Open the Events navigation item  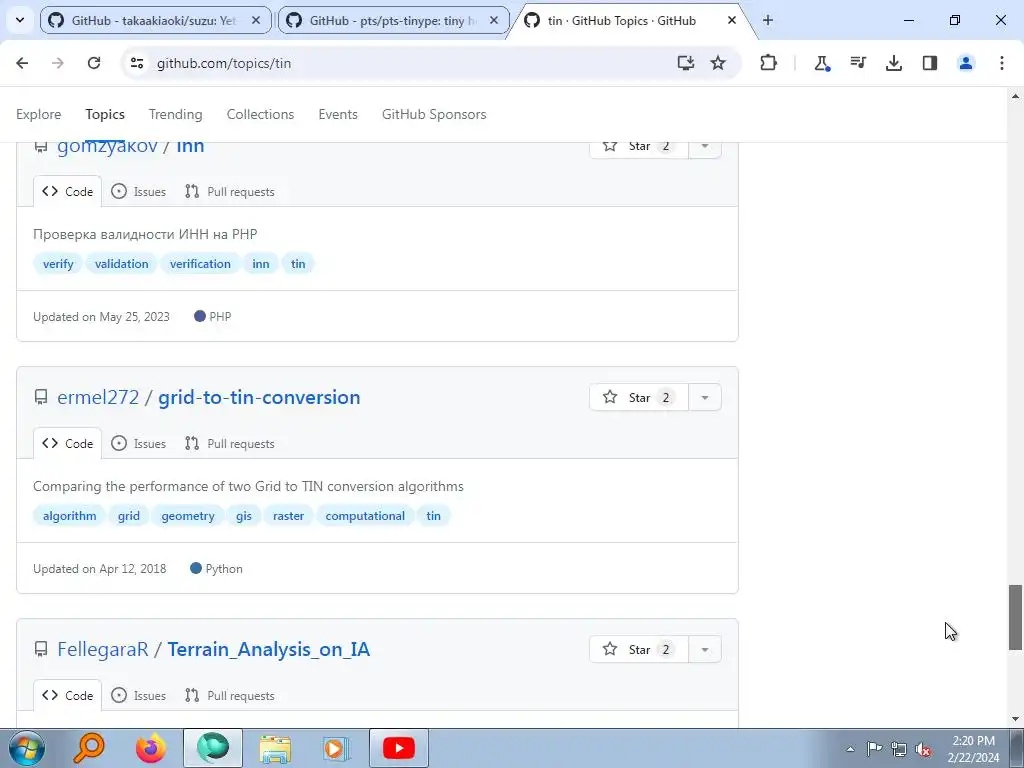click(338, 114)
